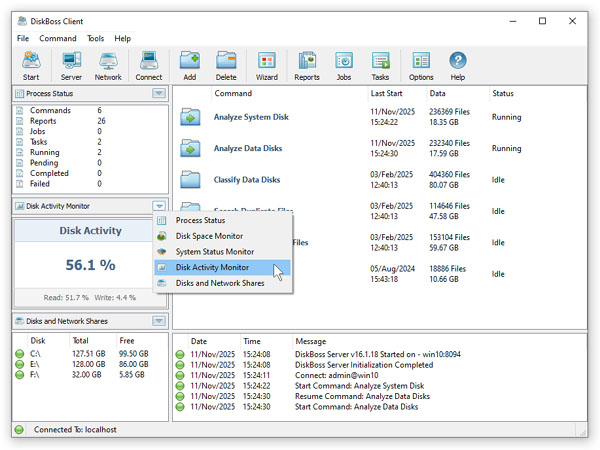Expand the Process Status panel dropdown arrow
The width and height of the screenshot is (600, 450).
click(x=159, y=93)
